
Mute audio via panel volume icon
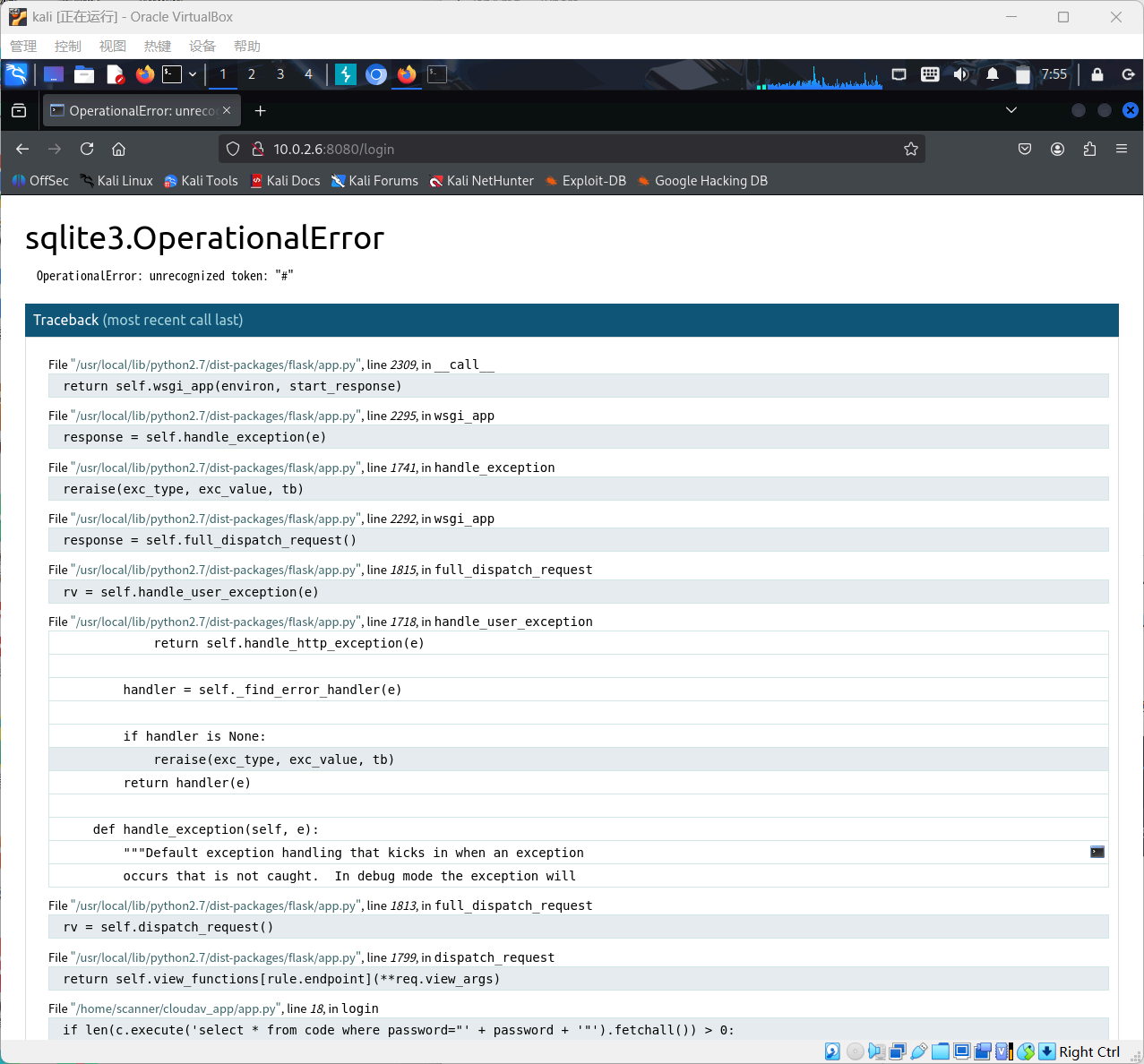click(x=960, y=74)
